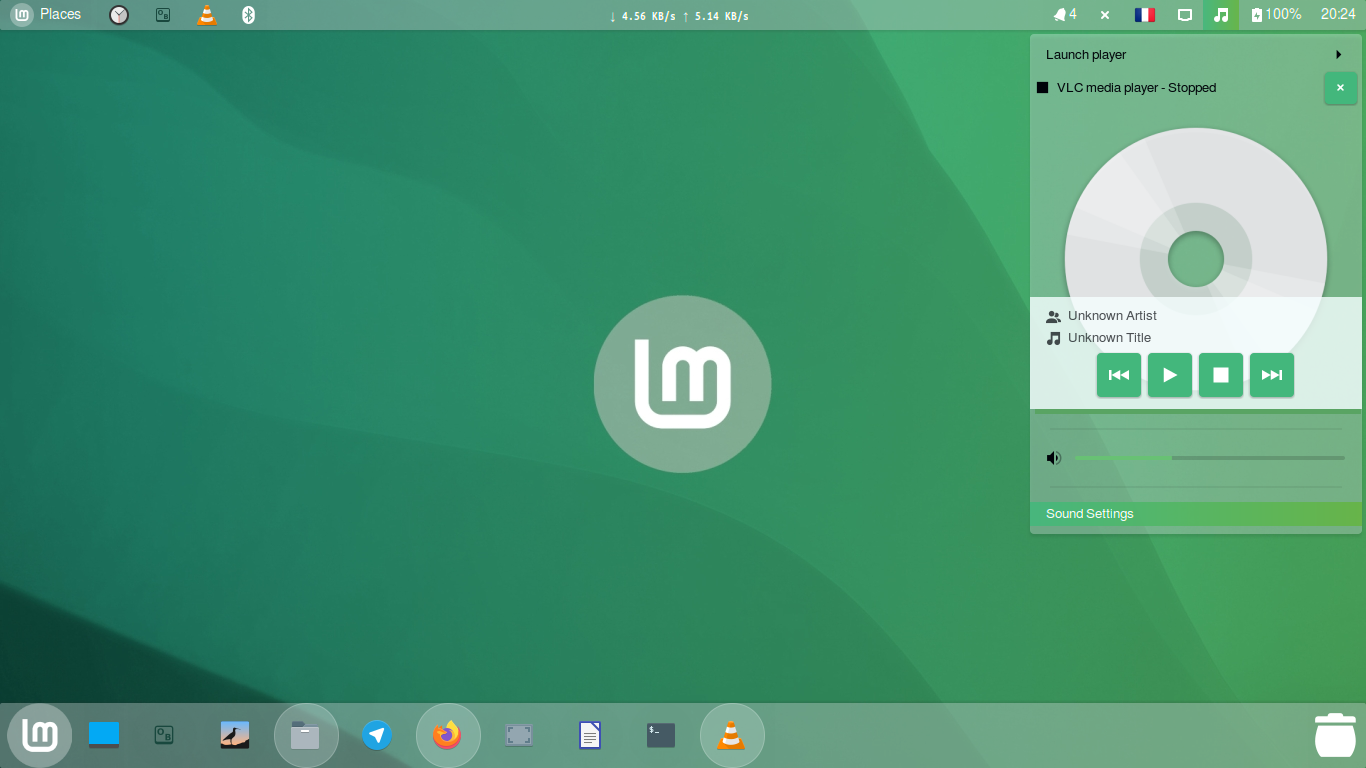Click the network speed monitor text

679,16
